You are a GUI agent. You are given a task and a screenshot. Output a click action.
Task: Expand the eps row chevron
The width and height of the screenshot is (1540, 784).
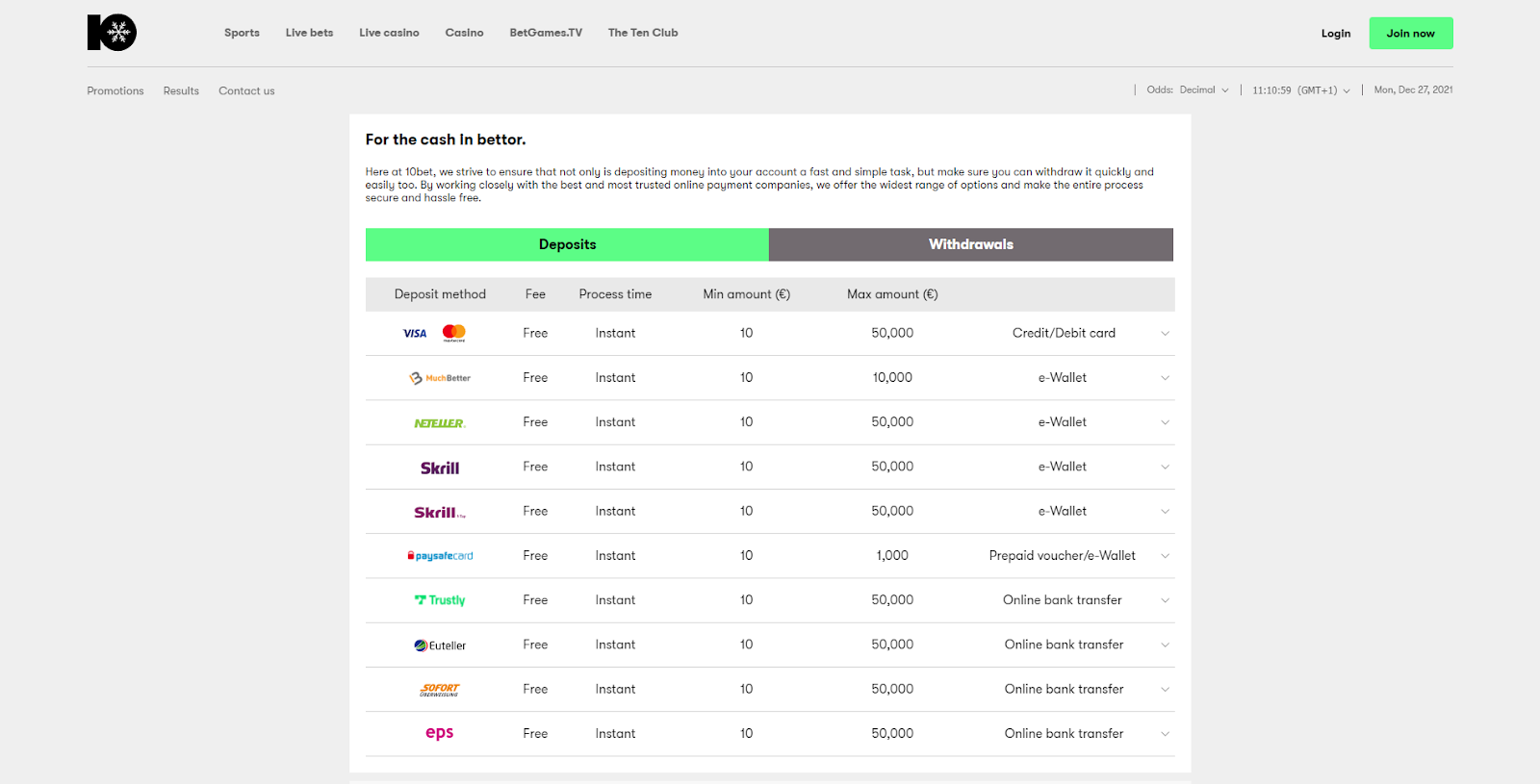(x=1165, y=734)
